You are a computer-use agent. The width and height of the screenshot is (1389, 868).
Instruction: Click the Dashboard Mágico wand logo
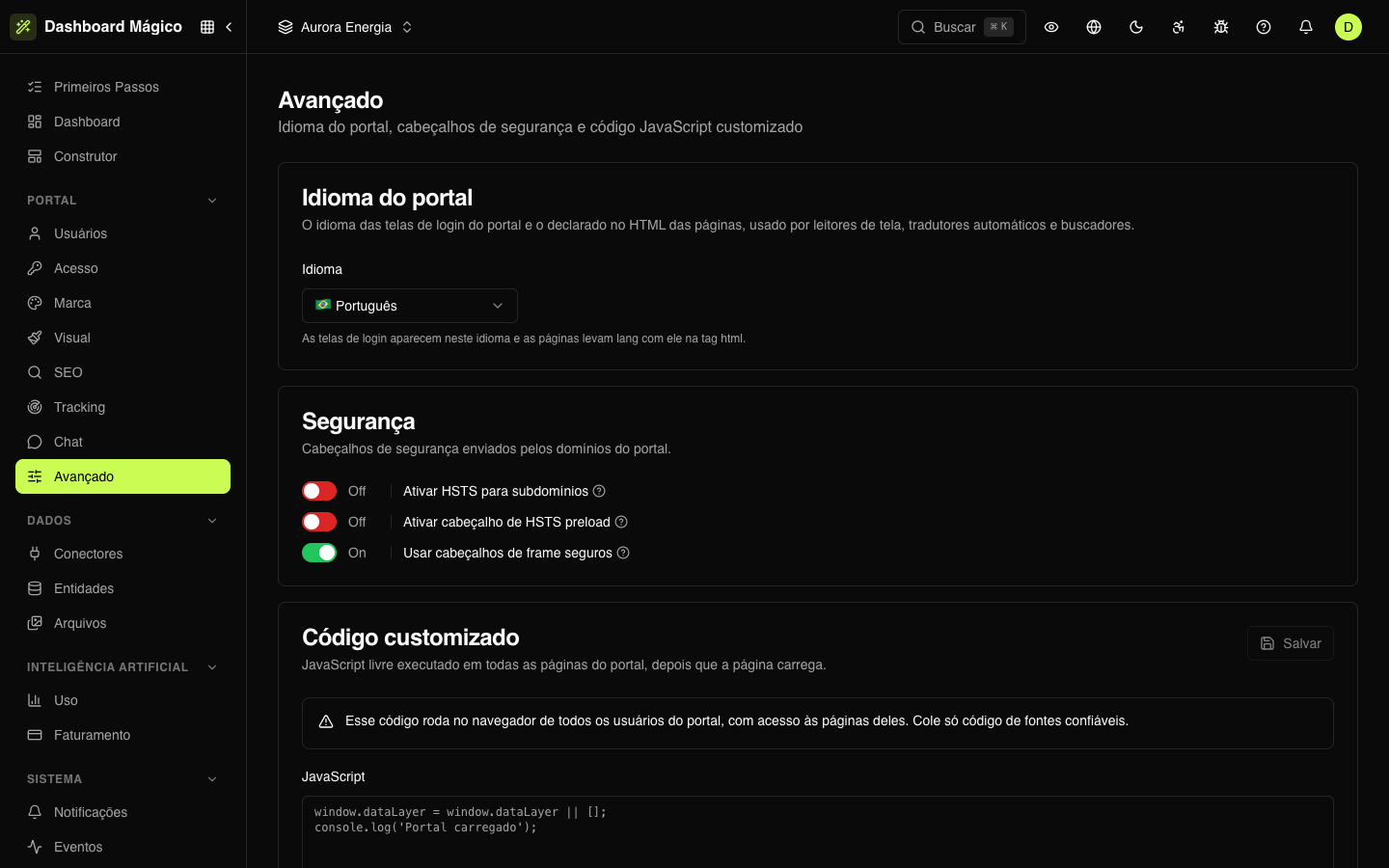click(x=23, y=27)
